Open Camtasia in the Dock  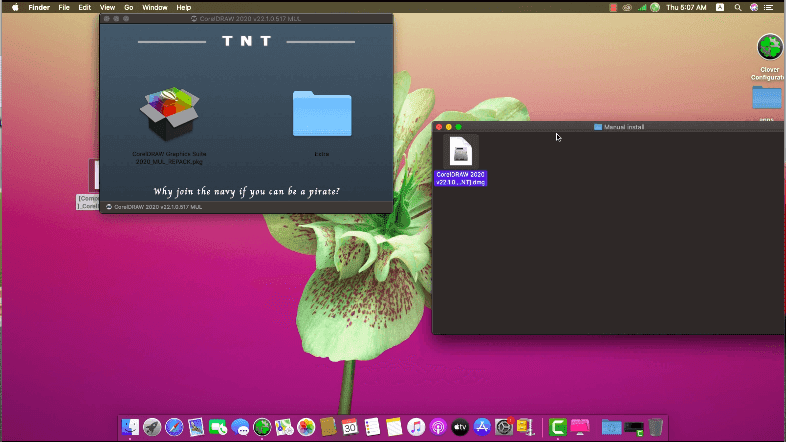point(557,427)
